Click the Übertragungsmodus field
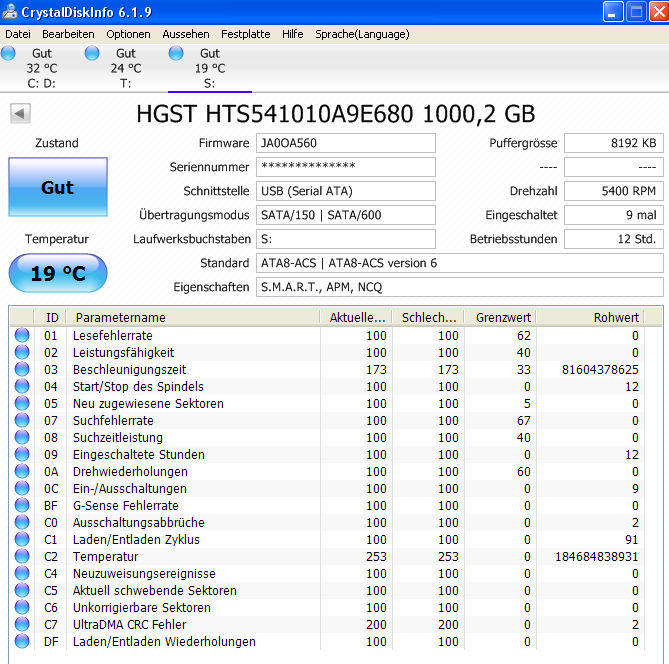This screenshot has height=664, width=669. (346, 215)
